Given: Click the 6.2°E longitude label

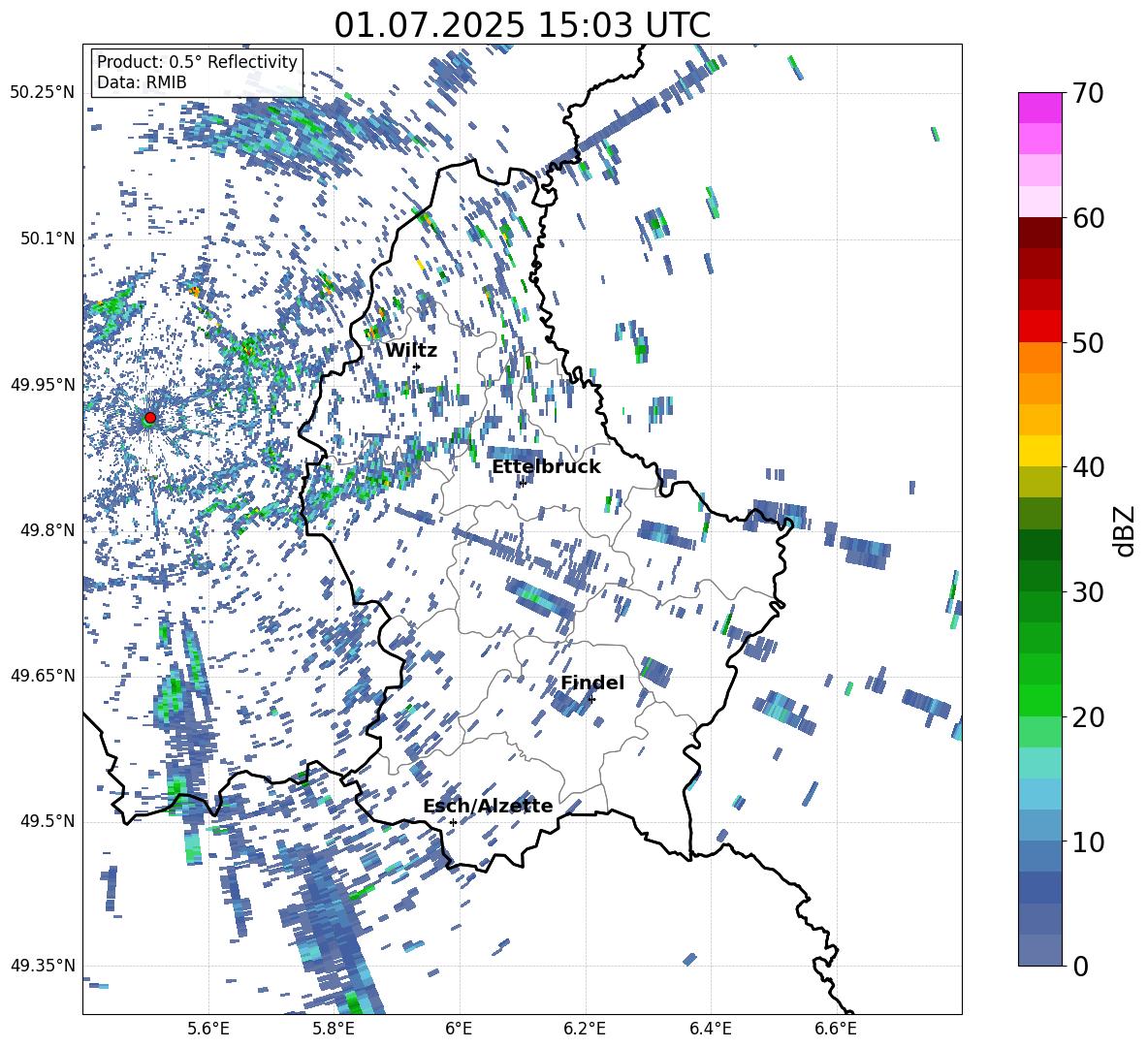Looking at the screenshot, I should (585, 1029).
